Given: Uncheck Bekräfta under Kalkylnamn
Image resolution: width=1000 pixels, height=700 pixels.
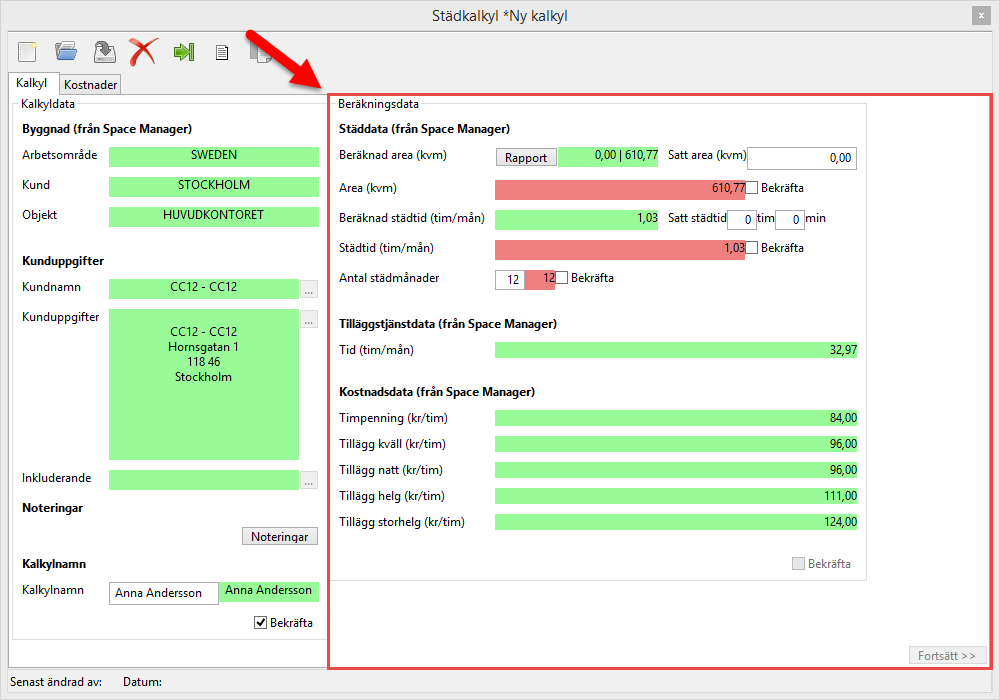Looking at the screenshot, I should coord(261,623).
